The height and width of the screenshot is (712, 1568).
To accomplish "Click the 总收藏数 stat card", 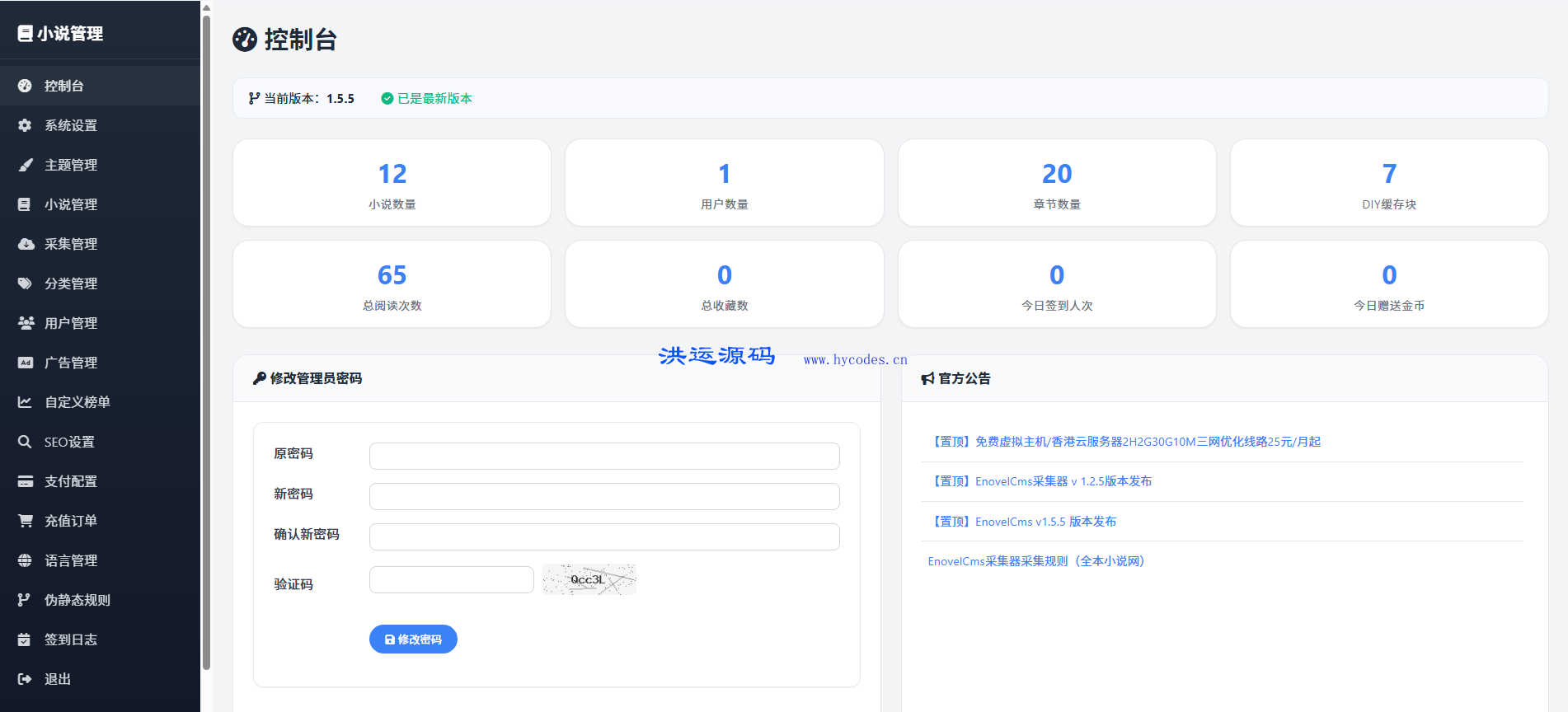I will click(x=725, y=284).
